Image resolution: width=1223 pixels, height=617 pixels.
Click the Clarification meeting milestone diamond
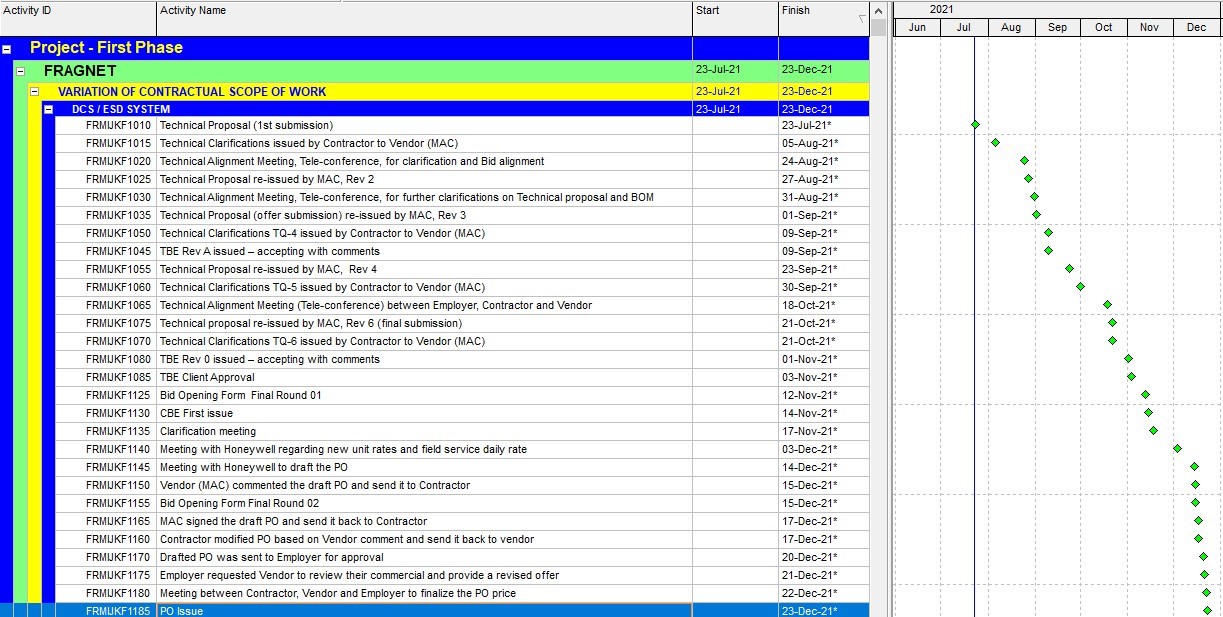point(1153,431)
